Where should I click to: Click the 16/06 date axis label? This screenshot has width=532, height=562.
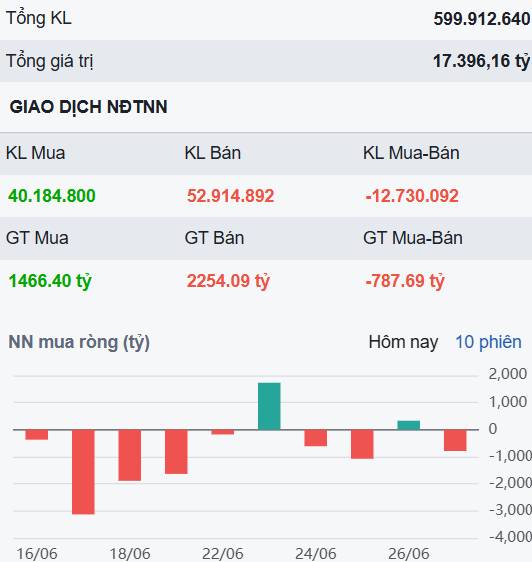[37, 554]
